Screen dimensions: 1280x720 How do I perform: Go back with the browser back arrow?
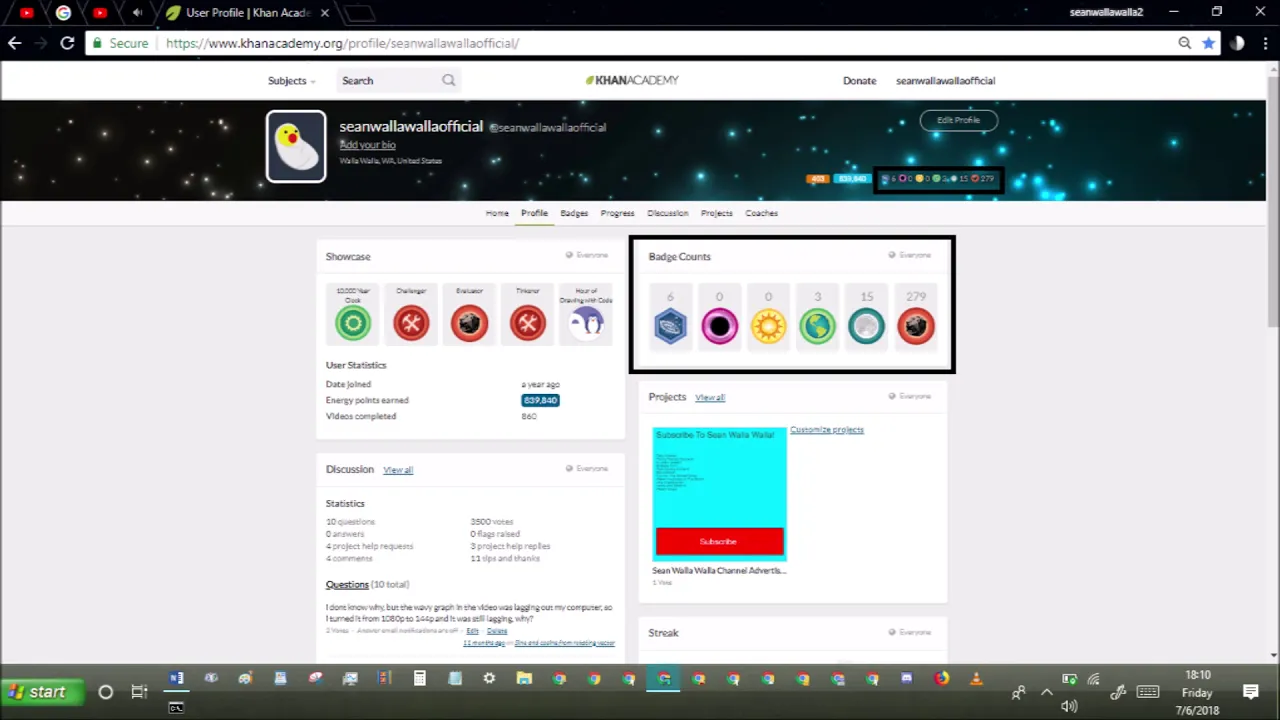[14, 43]
